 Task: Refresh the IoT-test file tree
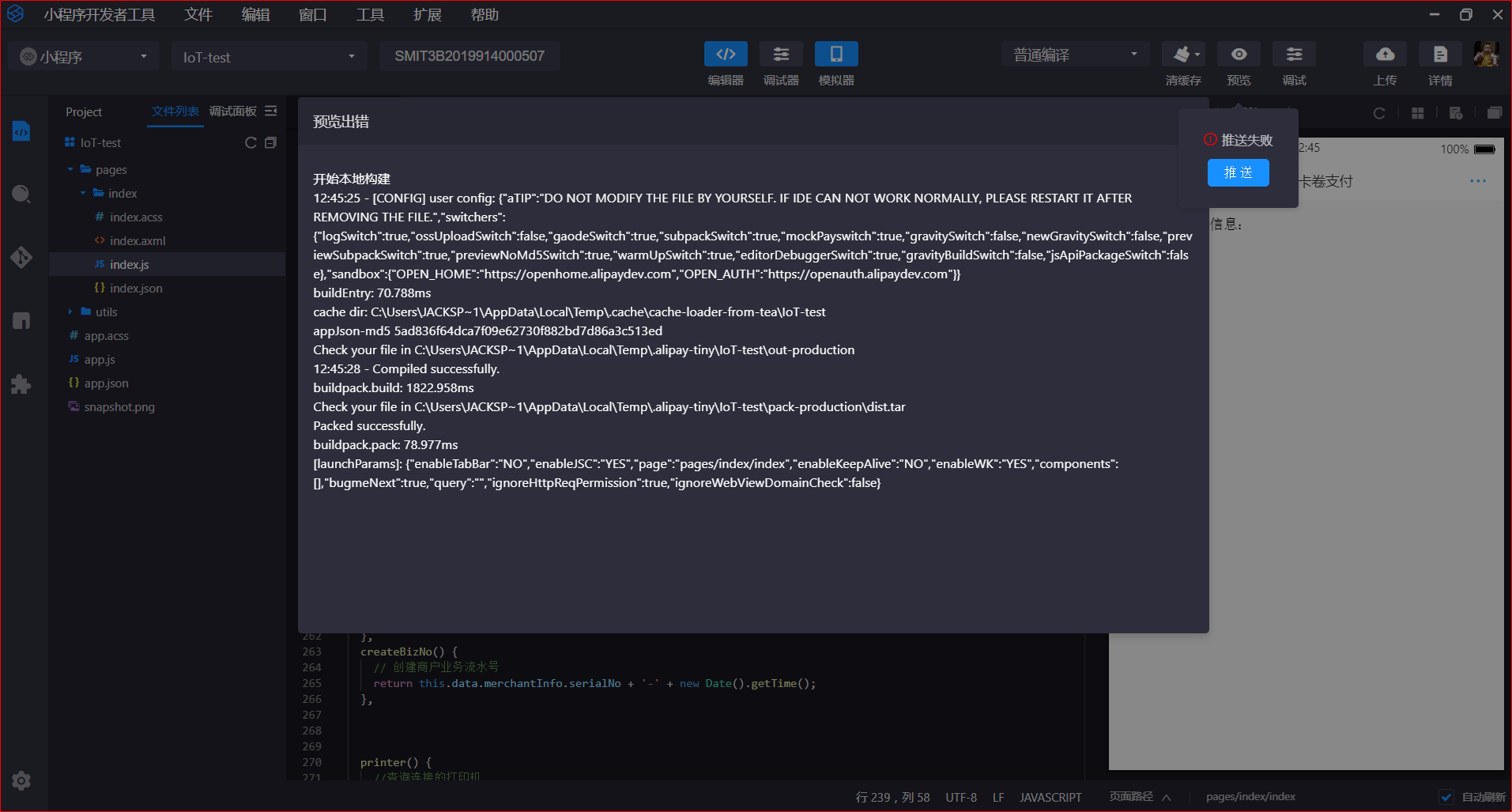[x=251, y=143]
